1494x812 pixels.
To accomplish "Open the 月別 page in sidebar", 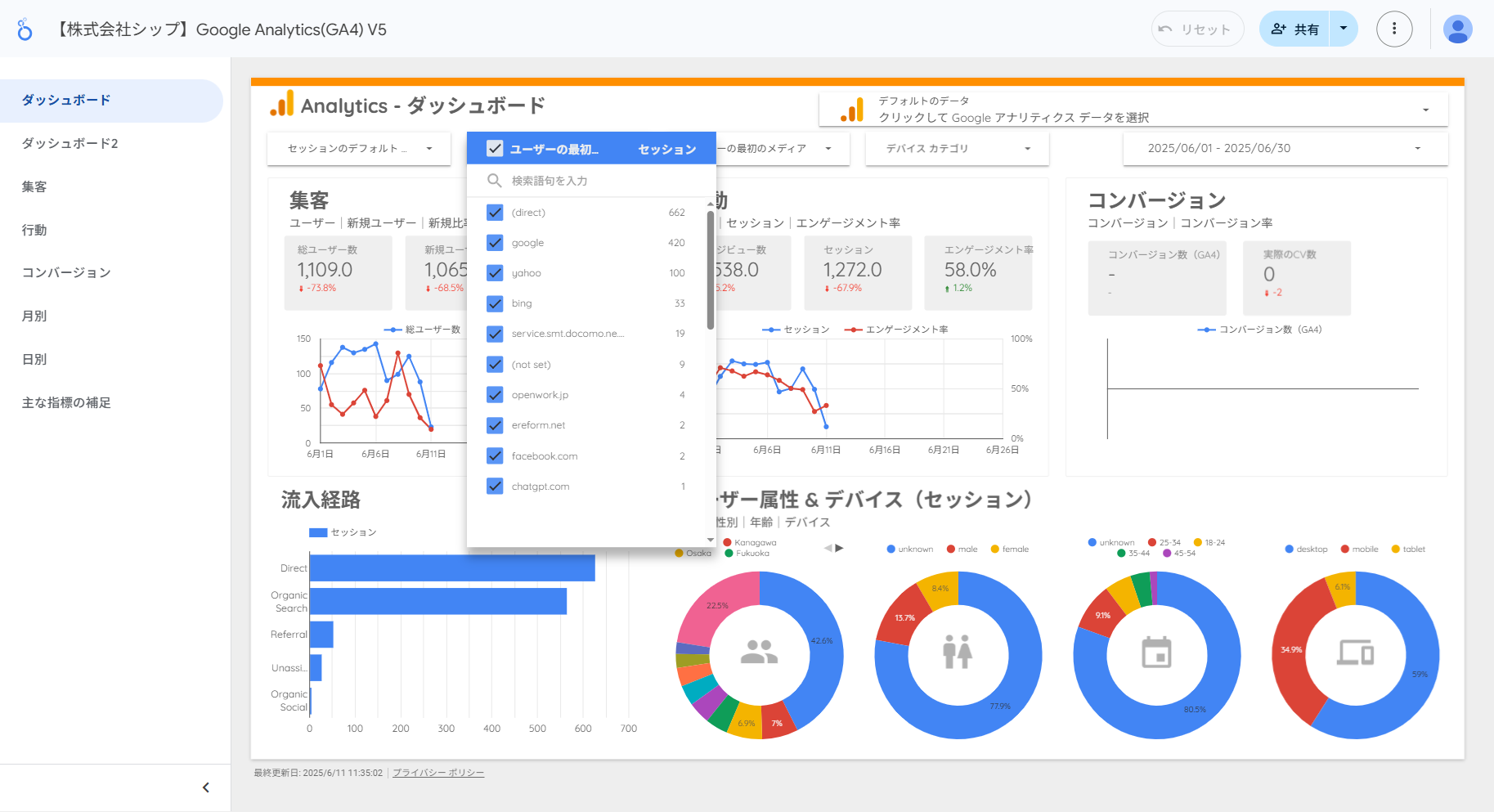I will click(111, 316).
